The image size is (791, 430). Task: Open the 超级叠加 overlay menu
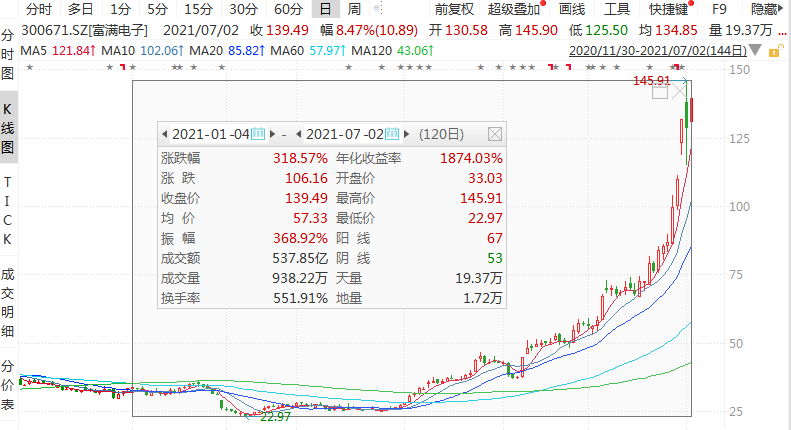[515, 9]
